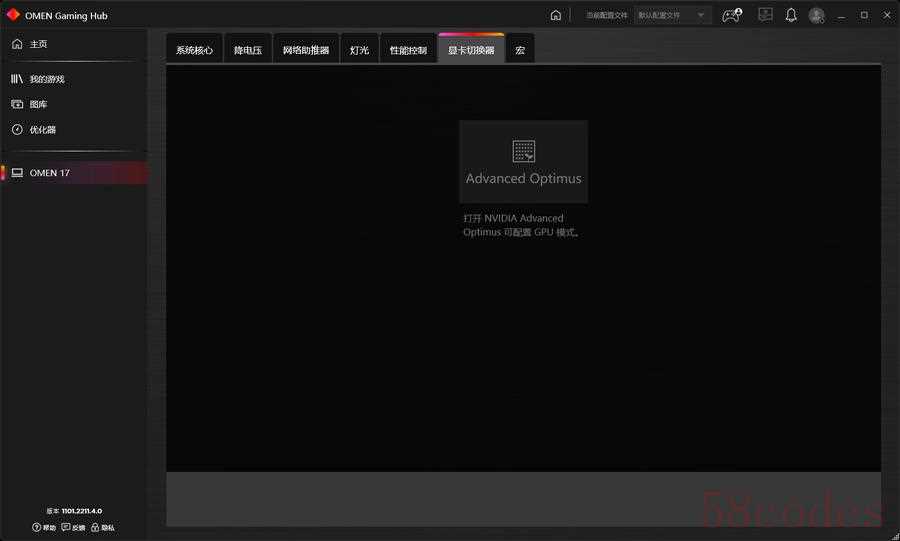
Task: Open the 性能控制 tab
Action: coord(408,50)
